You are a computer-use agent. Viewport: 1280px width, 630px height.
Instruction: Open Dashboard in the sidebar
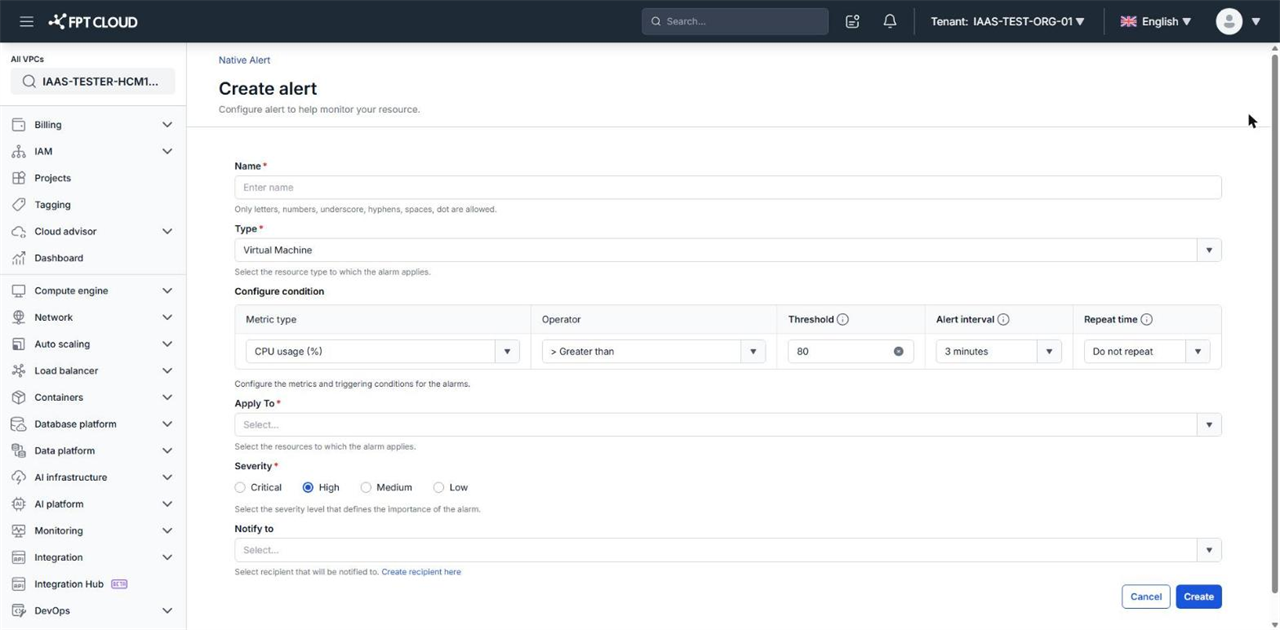pyautogui.click(x=59, y=258)
